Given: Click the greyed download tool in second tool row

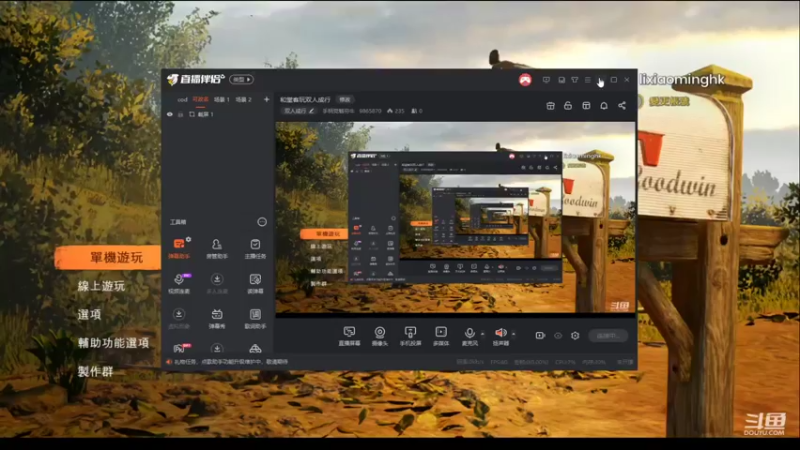Looking at the screenshot, I should (217, 283).
